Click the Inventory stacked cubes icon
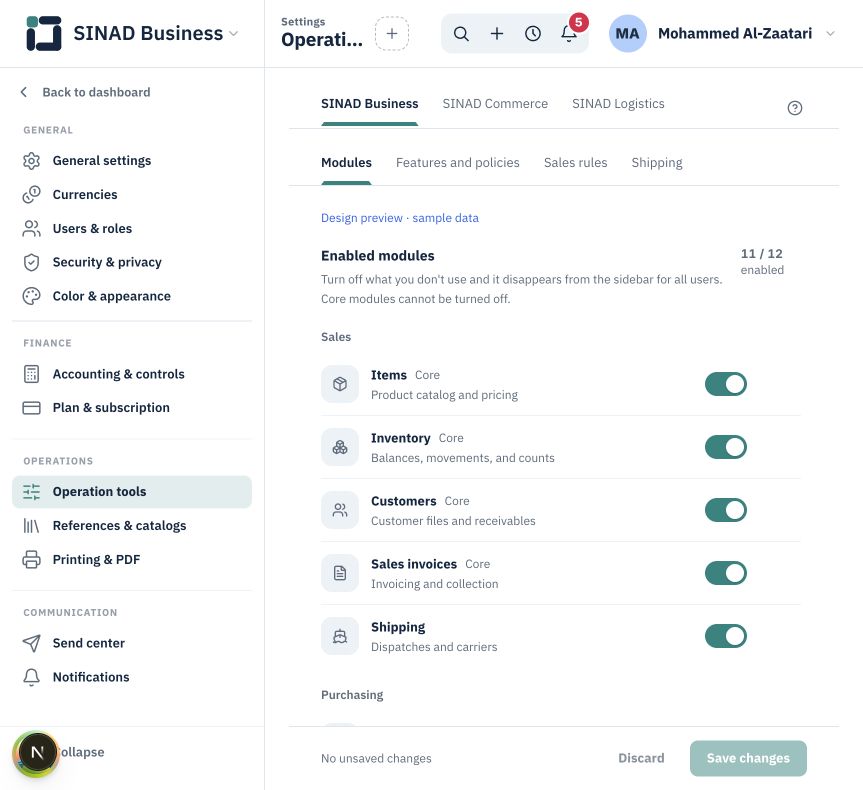The width and height of the screenshot is (863, 790). click(340, 447)
